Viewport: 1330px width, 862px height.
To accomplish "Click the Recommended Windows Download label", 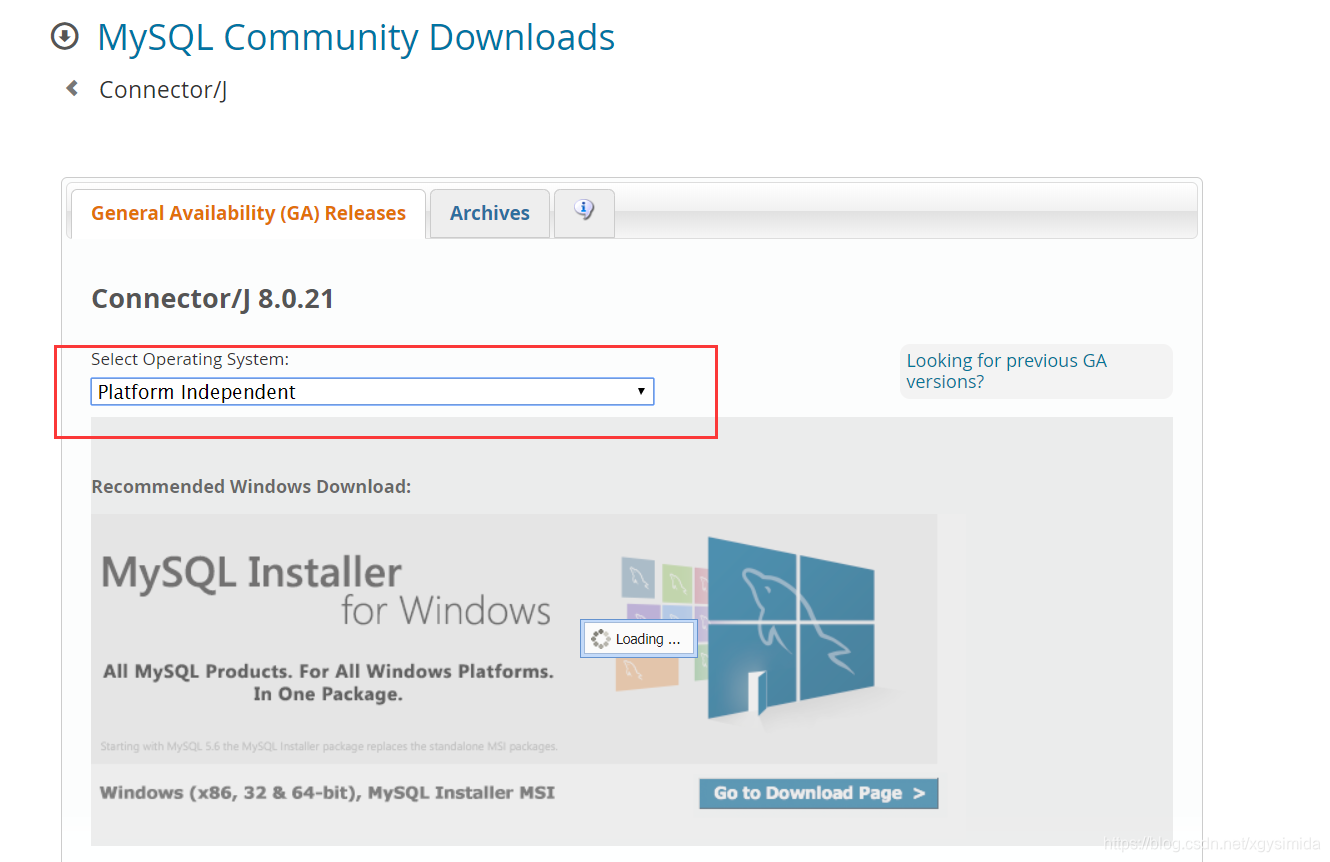I will [251, 486].
